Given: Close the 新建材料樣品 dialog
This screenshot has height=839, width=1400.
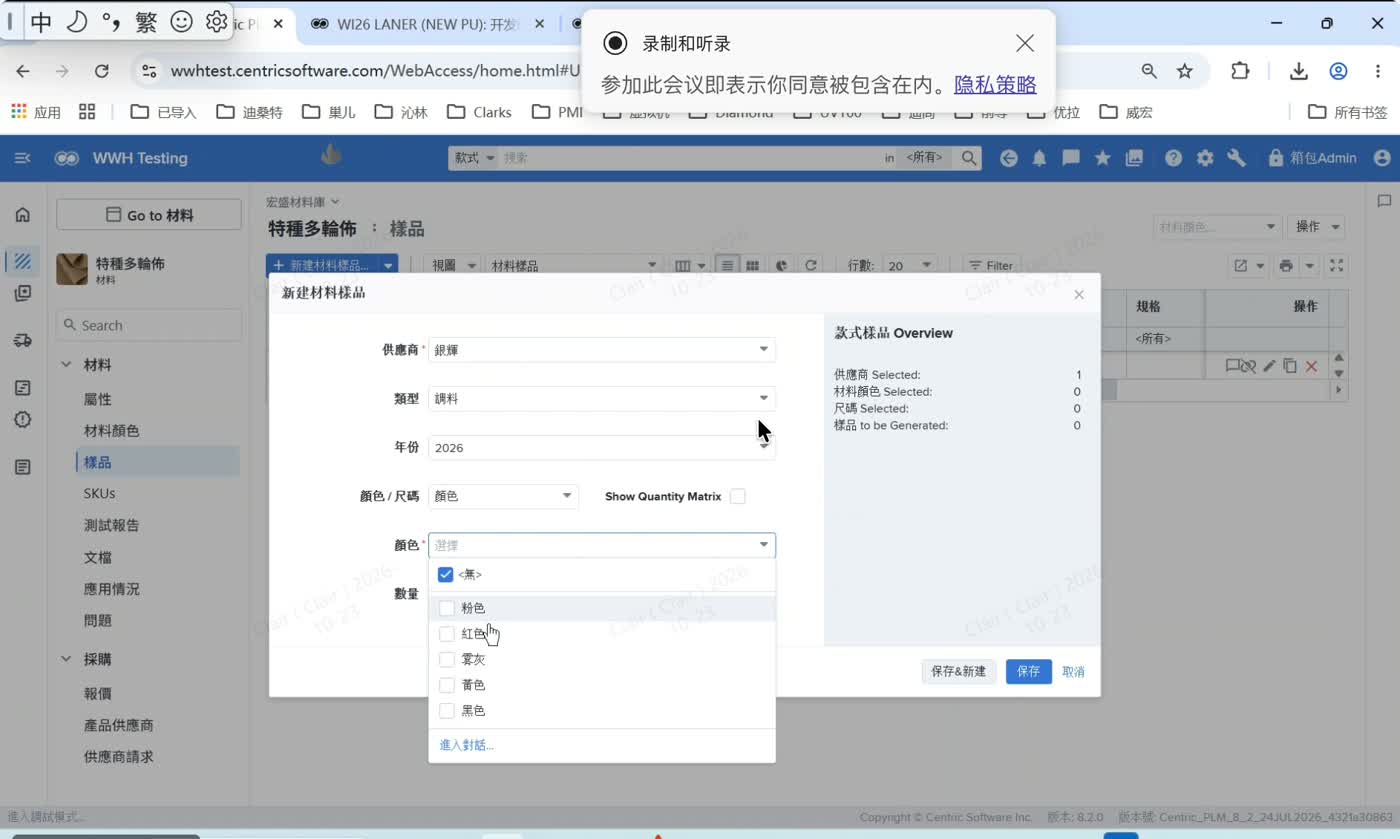Looking at the screenshot, I should point(1079,295).
